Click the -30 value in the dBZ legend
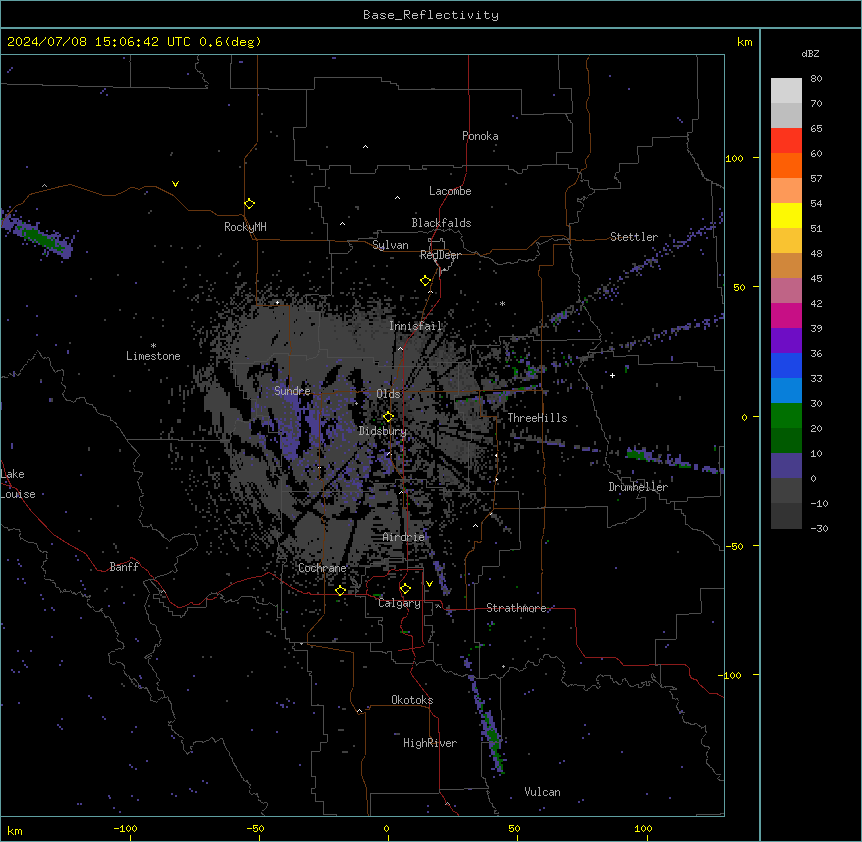 [819, 529]
